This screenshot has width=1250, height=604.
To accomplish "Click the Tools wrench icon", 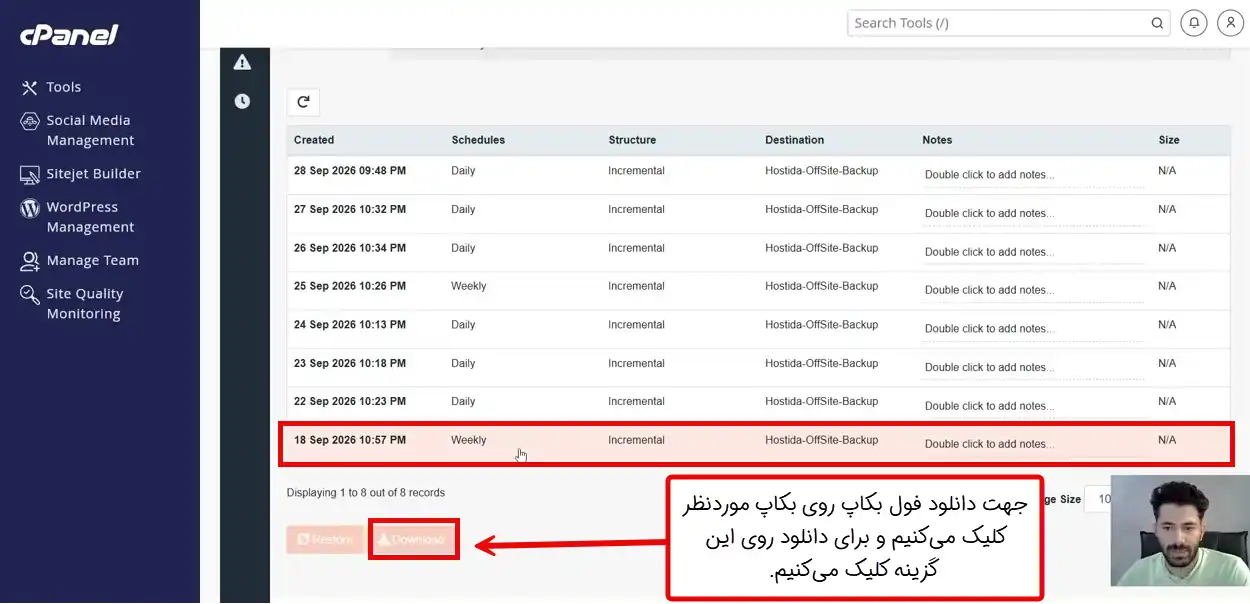I will (29, 88).
